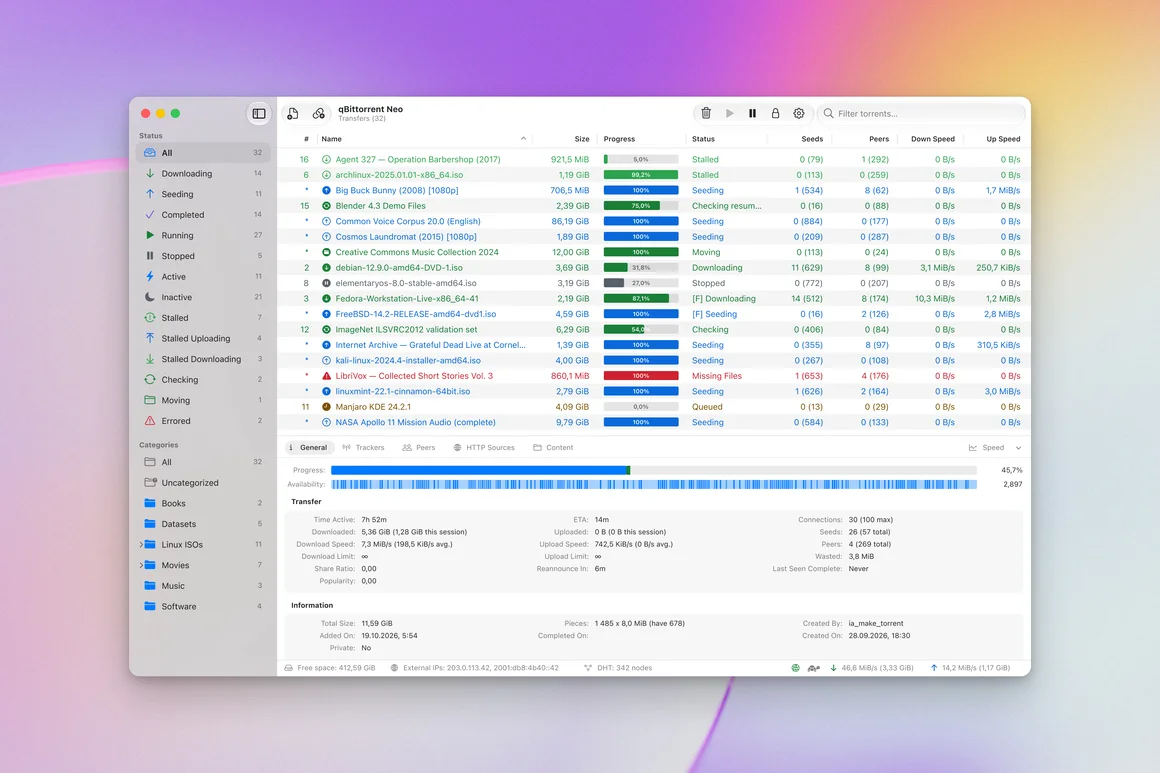Click elementaryos stopped status icon
1160x773 pixels.
click(326, 283)
